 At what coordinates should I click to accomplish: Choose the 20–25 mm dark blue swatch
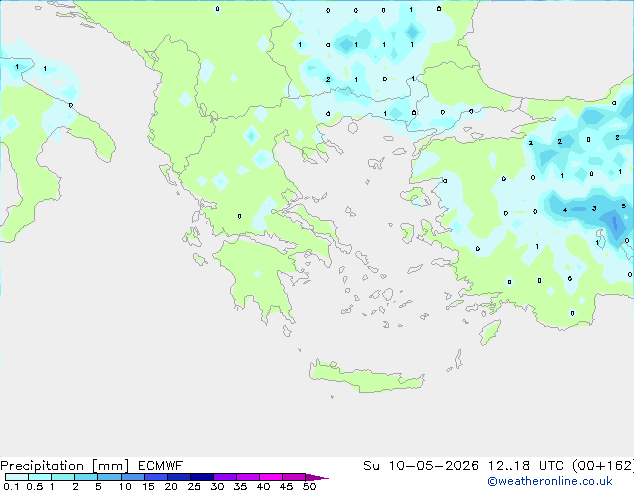tap(178, 477)
